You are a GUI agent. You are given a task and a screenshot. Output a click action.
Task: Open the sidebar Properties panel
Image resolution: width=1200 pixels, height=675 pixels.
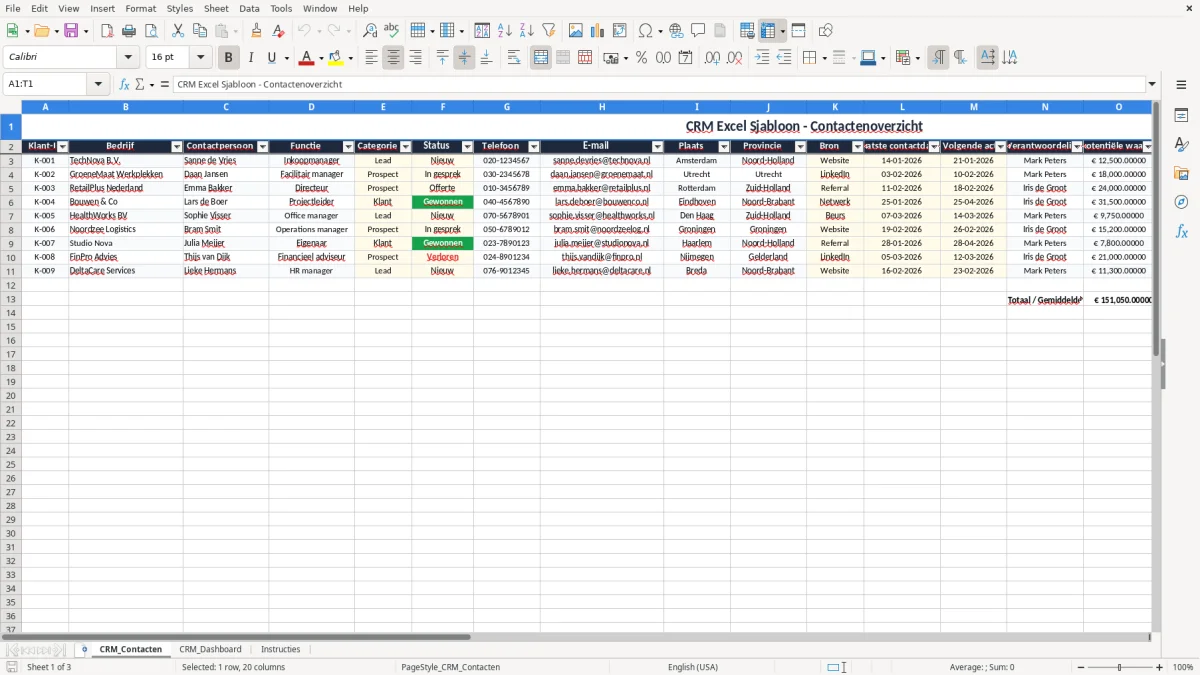click(x=1182, y=116)
